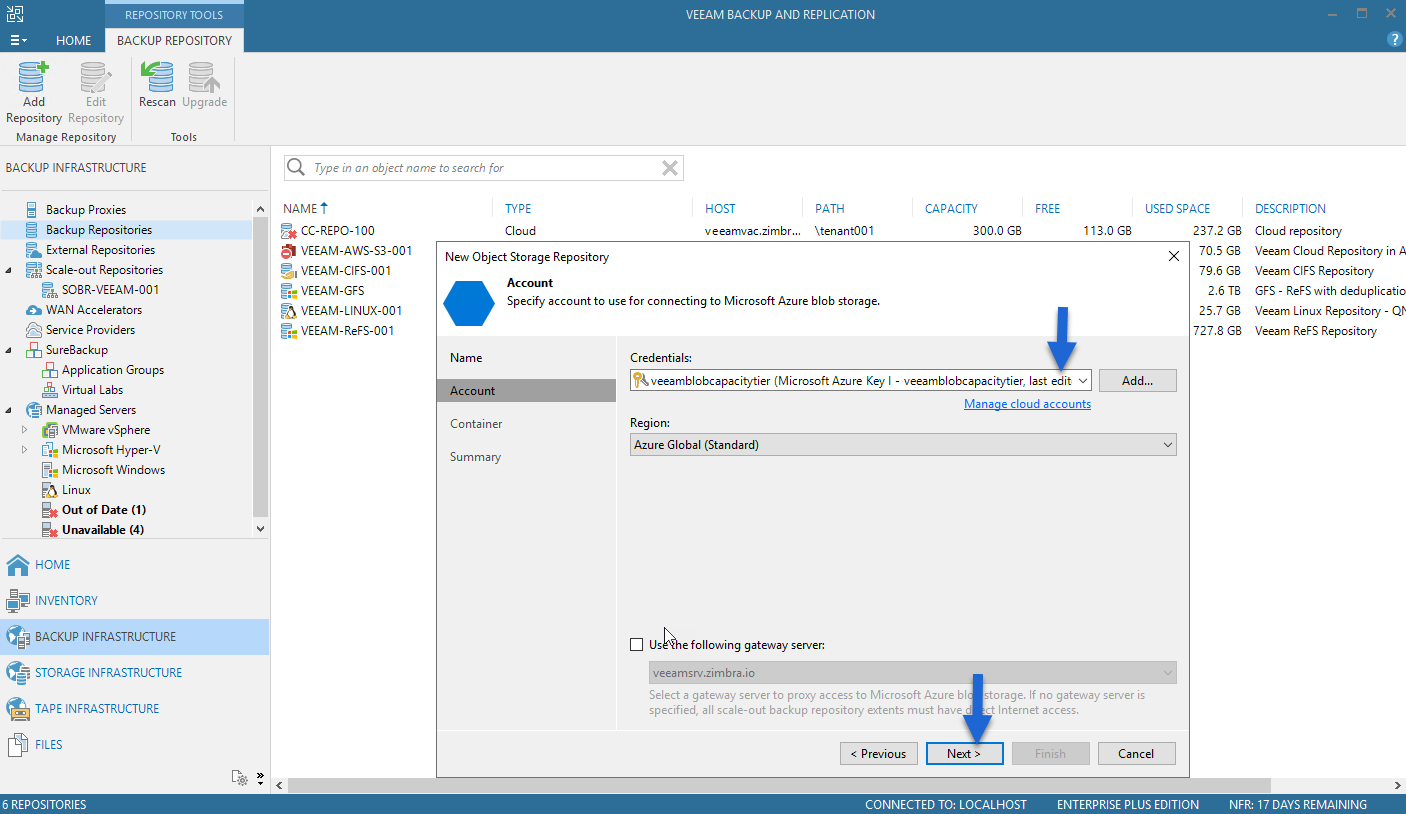Screen dimensions: 1406x814
Task: Select the VEEAM-CIFS-001 repository row
Action: [346, 271]
